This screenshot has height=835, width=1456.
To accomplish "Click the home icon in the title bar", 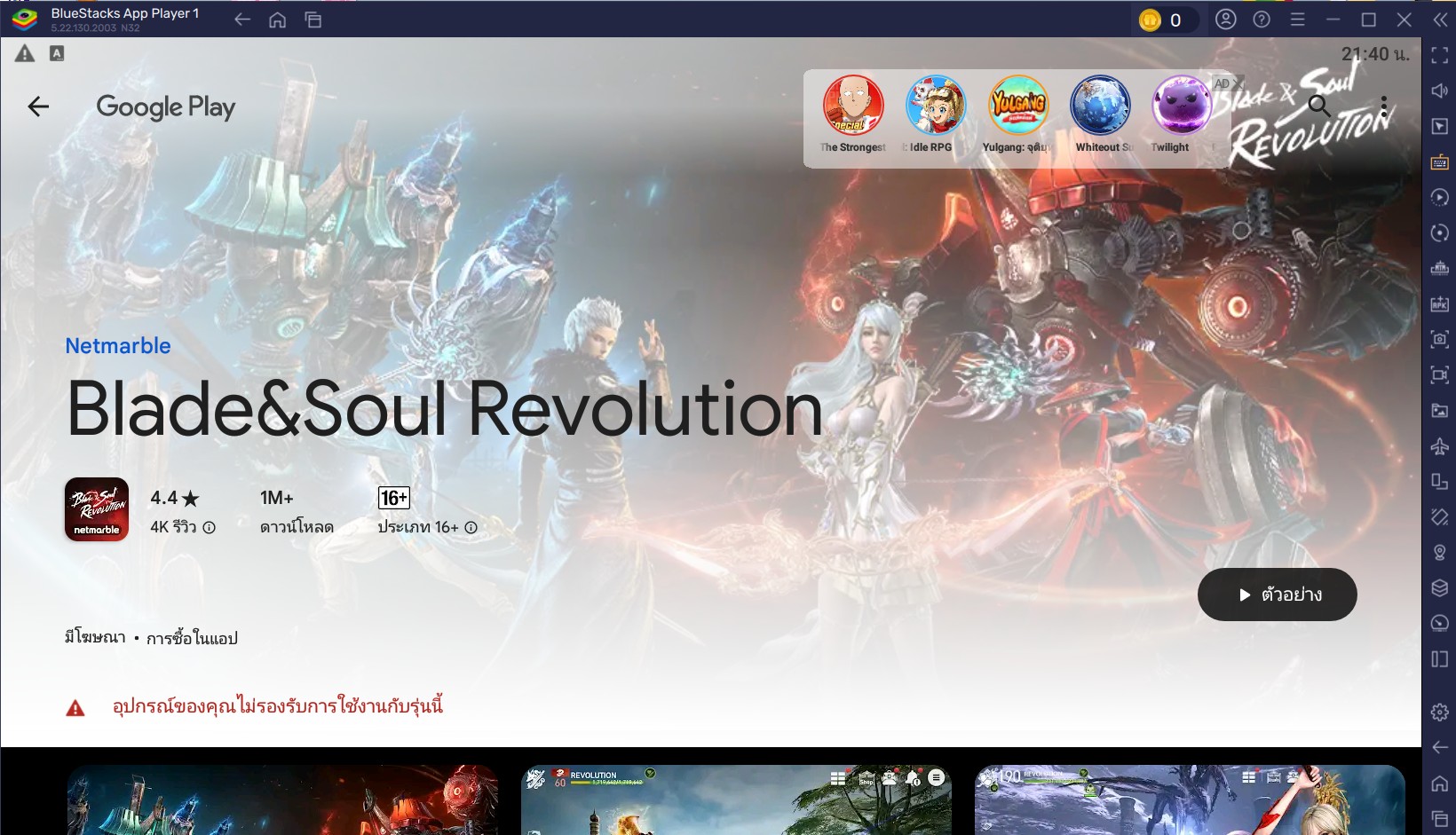I will (278, 20).
